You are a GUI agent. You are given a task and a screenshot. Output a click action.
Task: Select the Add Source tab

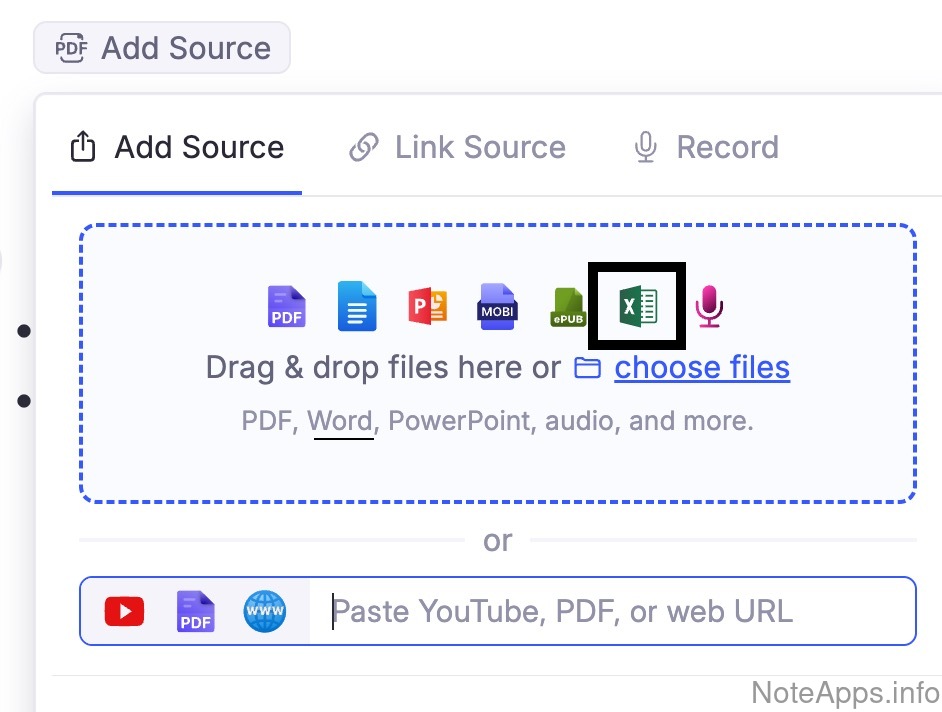[x=177, y=147]
